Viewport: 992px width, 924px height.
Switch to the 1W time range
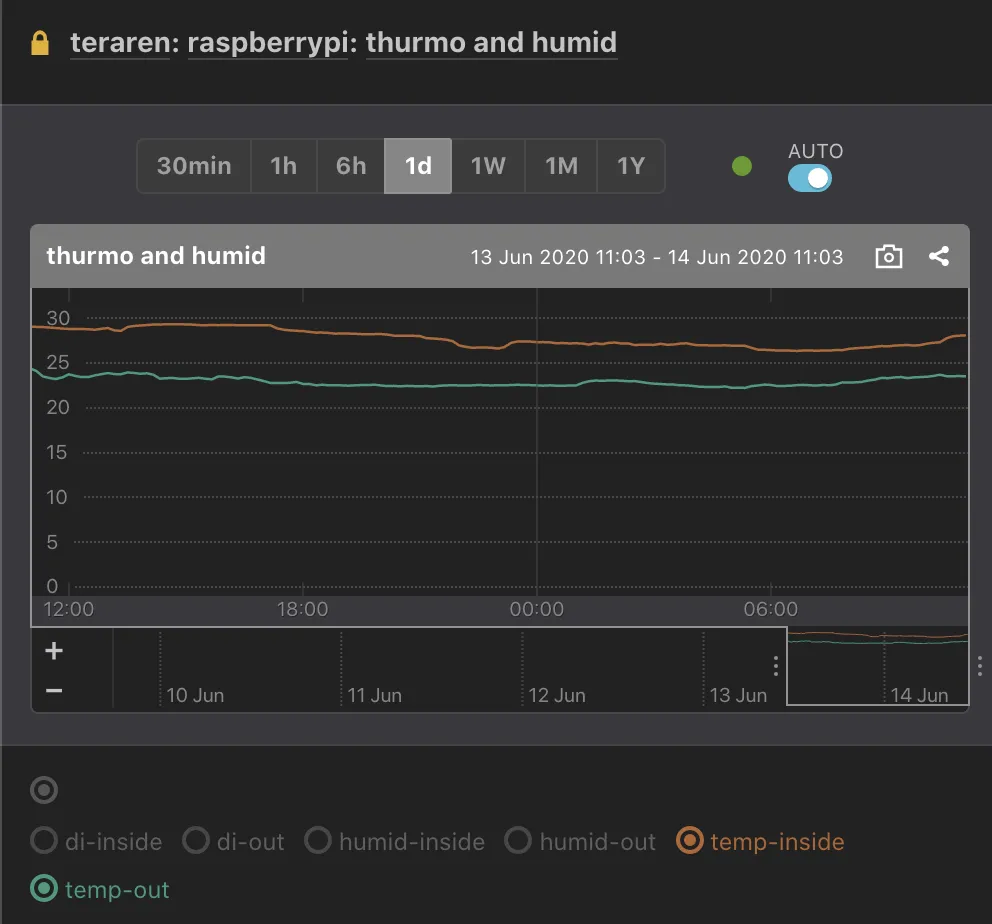[x=488, y=166]
